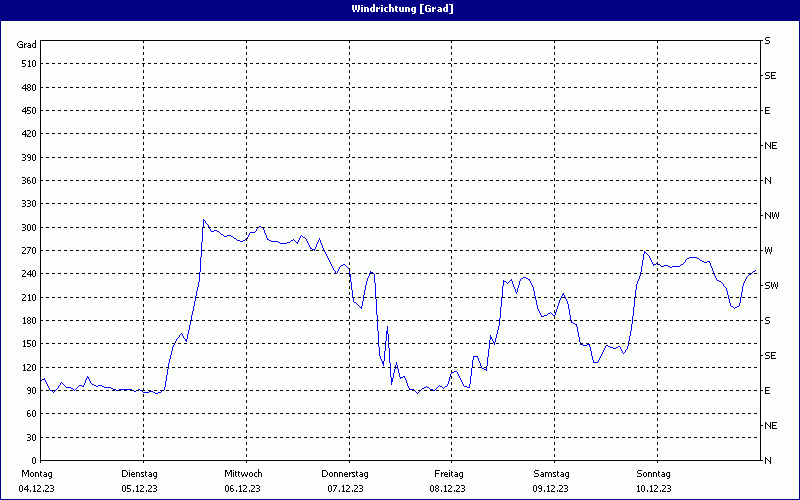Click the 06.12.23 date label
This screenshot has width=800, height=500.
[243, 489]
